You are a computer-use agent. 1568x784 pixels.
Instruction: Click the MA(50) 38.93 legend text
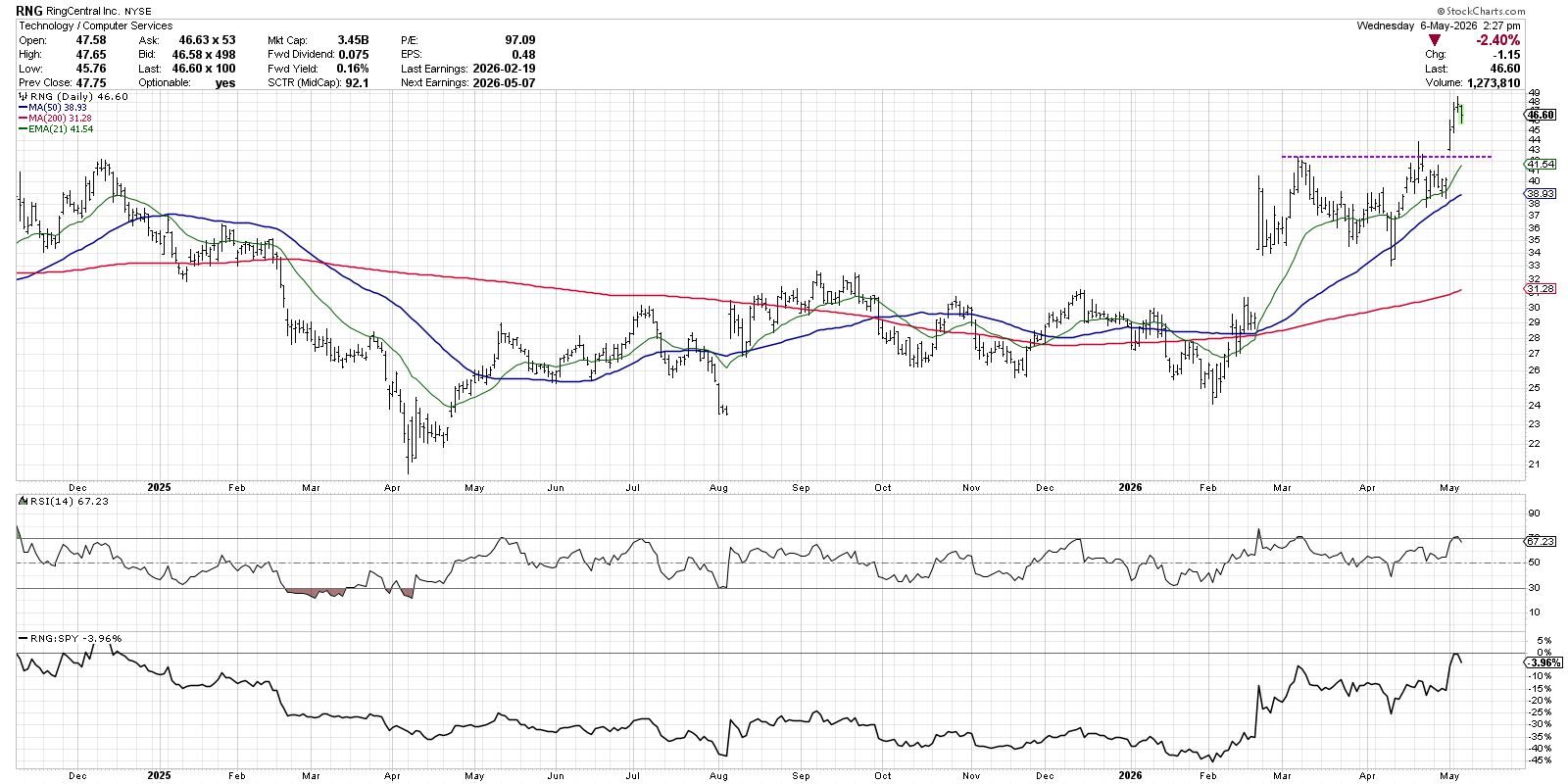[59, 108]
